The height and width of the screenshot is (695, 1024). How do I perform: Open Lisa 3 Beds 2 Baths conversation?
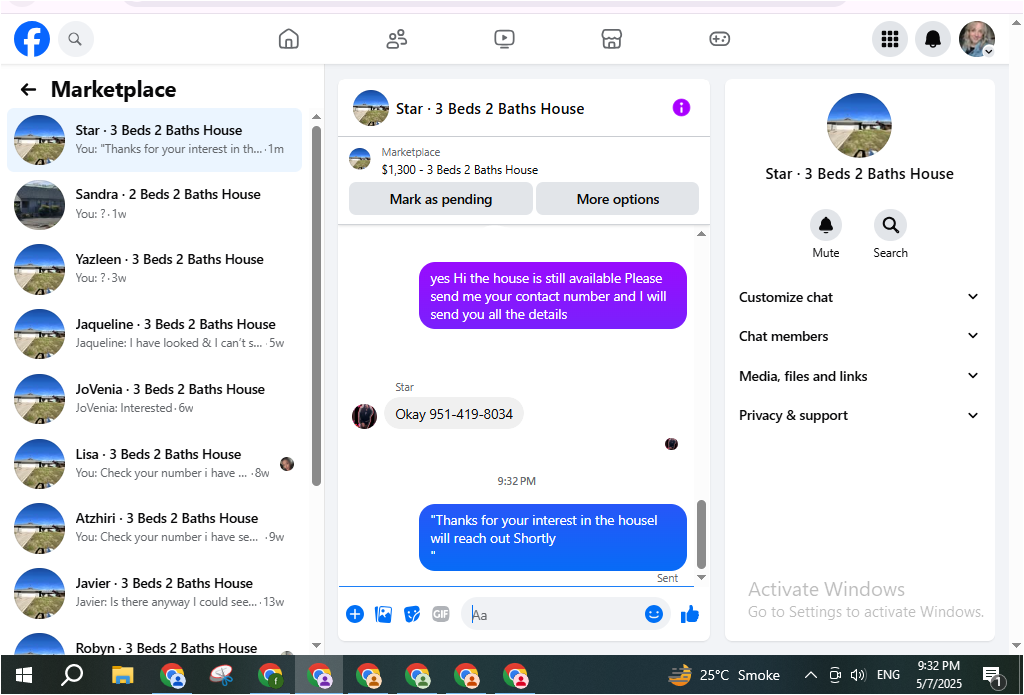pyautogui.click(x=155, y=464)
